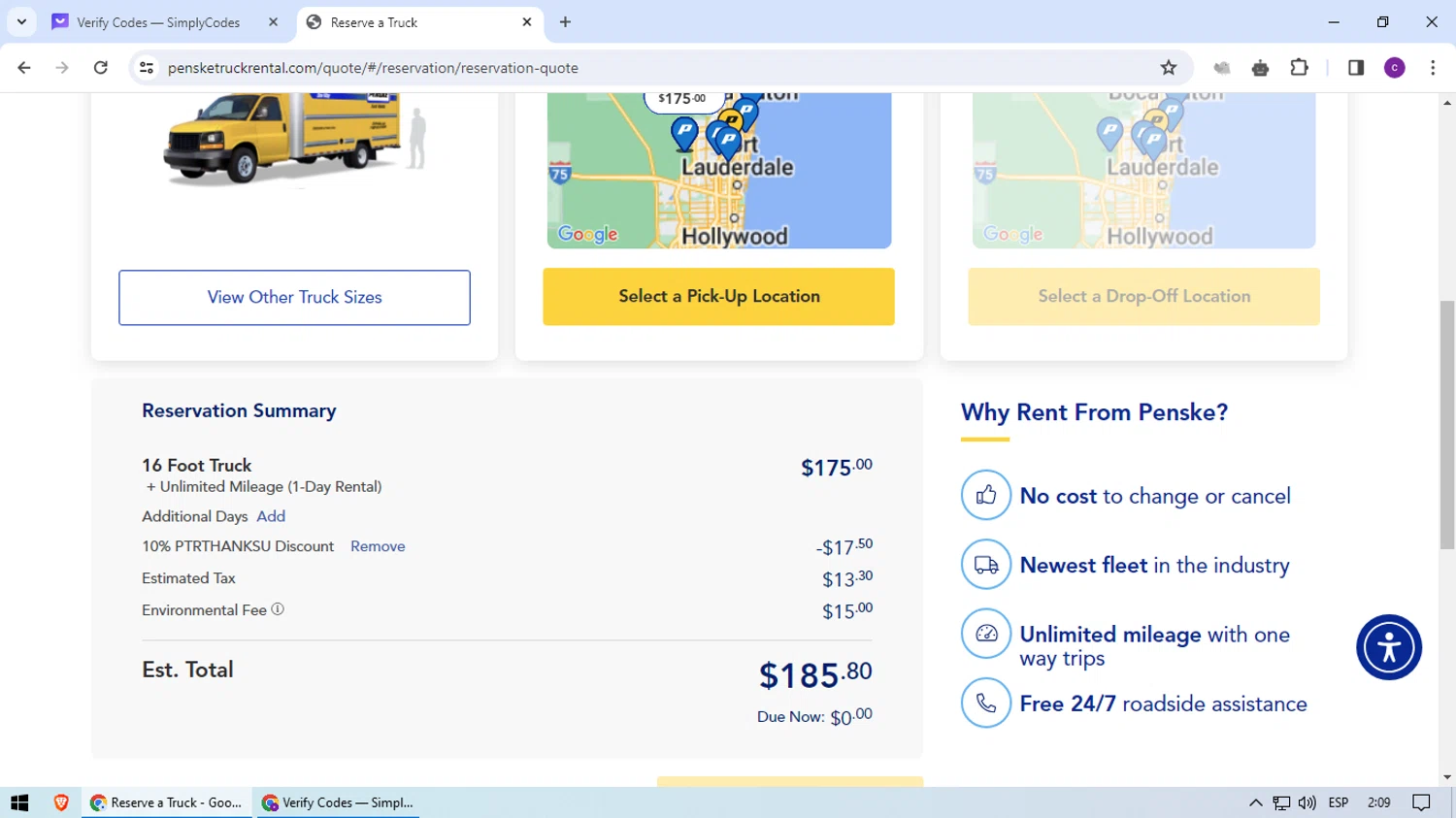This screenshot has width=1456, height=818.
Task: Click the scrollbar up arrow
Action: point(1447,102)
